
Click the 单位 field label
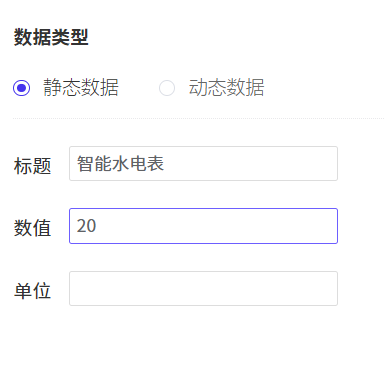pos(32,291)
